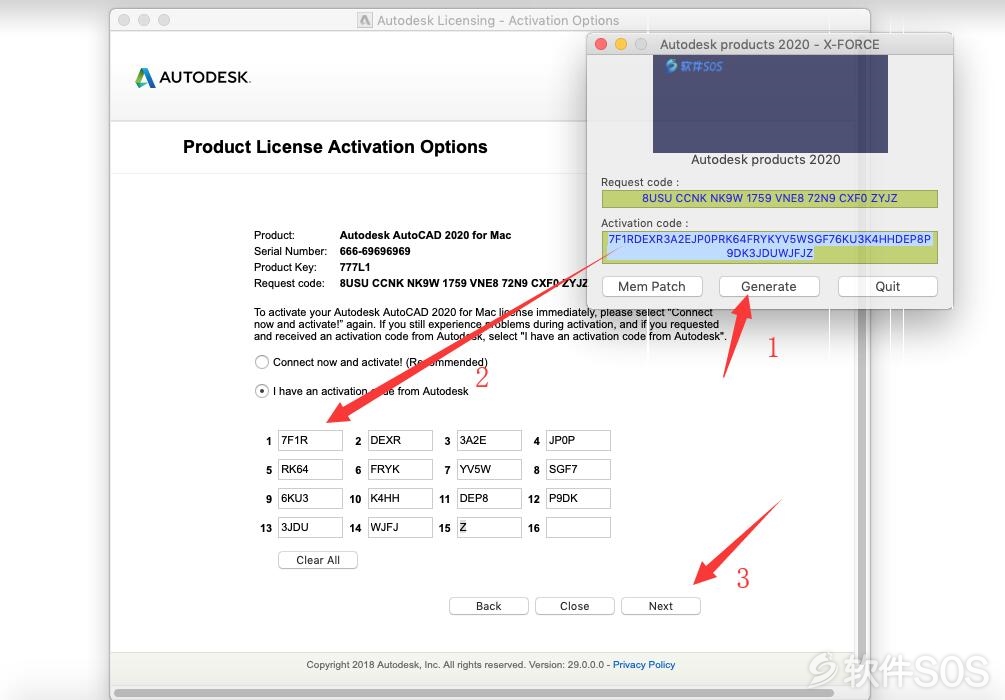The width and height of the screenshot is (1005, 700).
Task: Click serial number value "666-69696969"
Action: 375,251
